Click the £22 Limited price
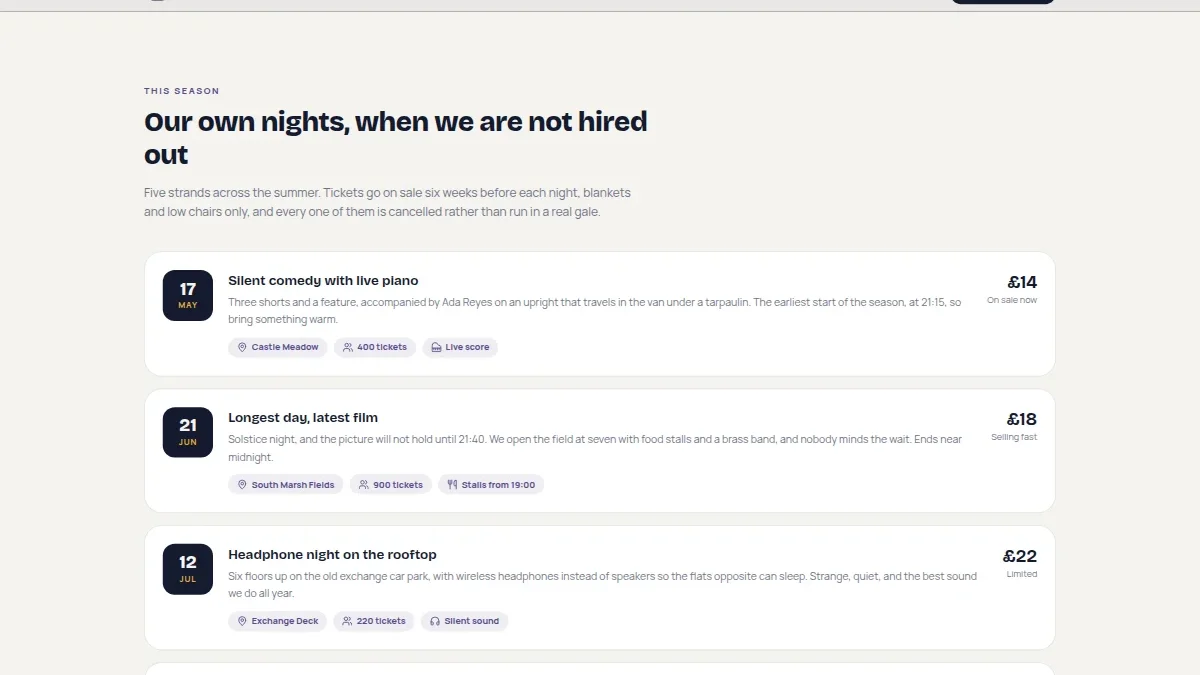This screenshot has width=1200, height=675. [1020, 563]
